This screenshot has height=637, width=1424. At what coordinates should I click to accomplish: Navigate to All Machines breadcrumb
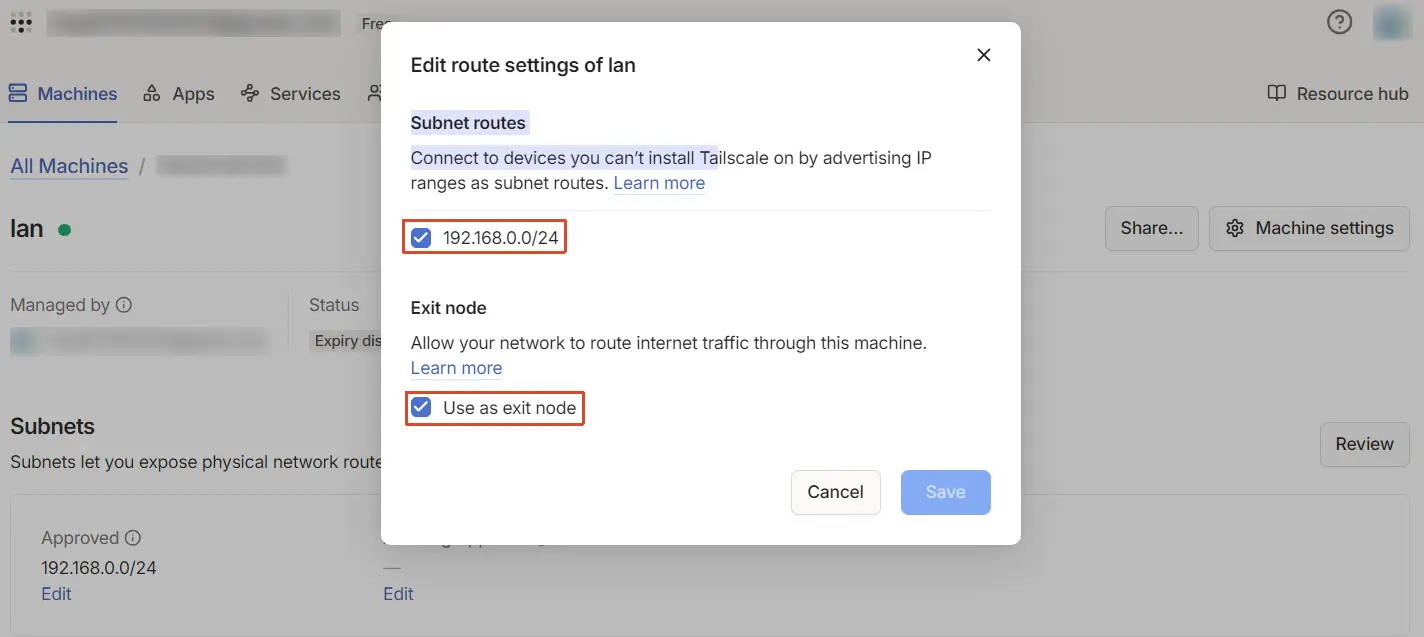click(69, 166)
